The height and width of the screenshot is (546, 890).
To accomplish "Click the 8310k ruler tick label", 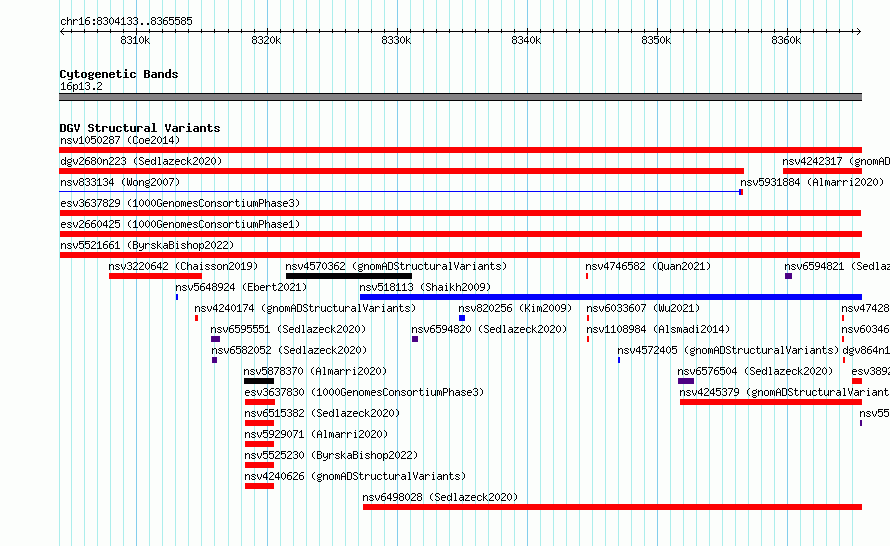I will coord(136,40).
